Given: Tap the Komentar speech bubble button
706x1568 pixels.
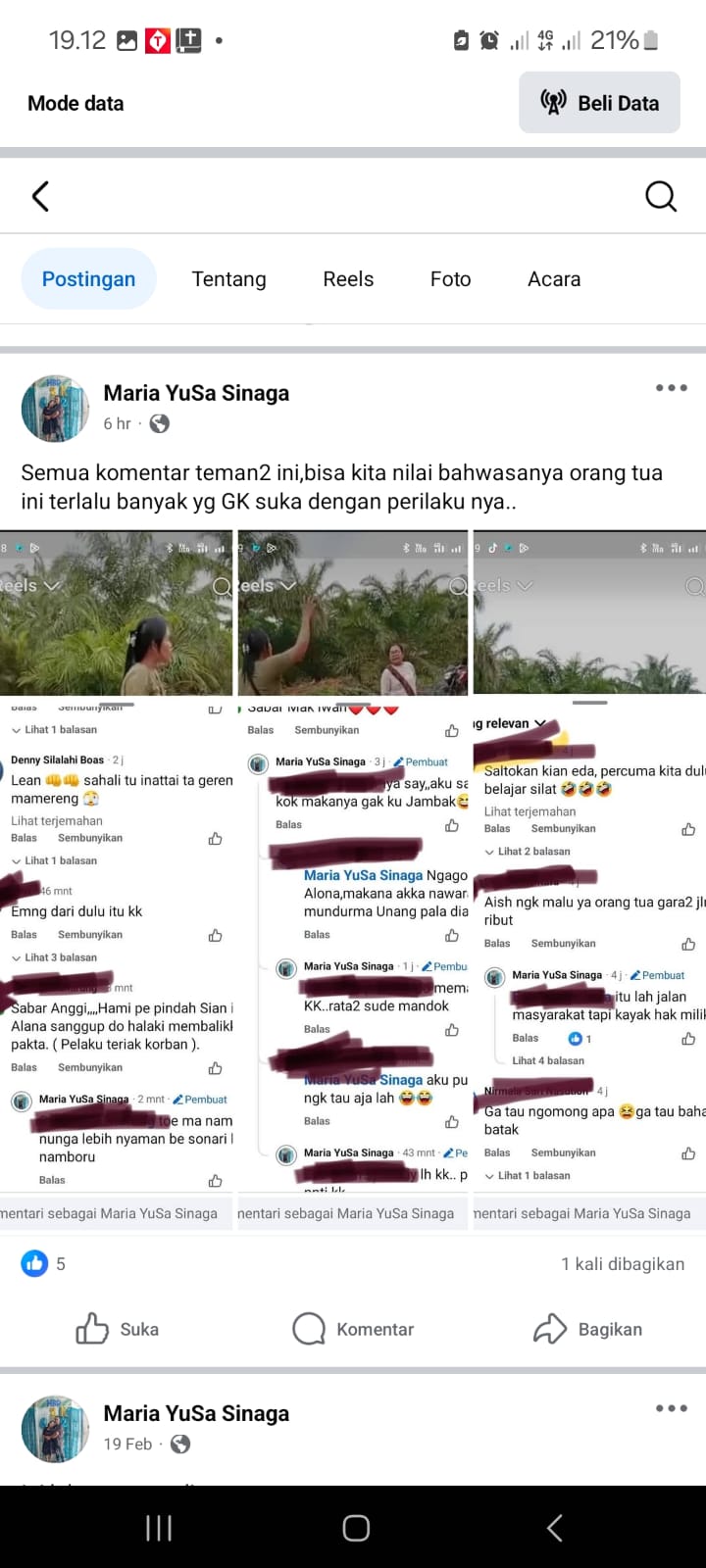Looking at the screenshot, I should point(353,1329).
